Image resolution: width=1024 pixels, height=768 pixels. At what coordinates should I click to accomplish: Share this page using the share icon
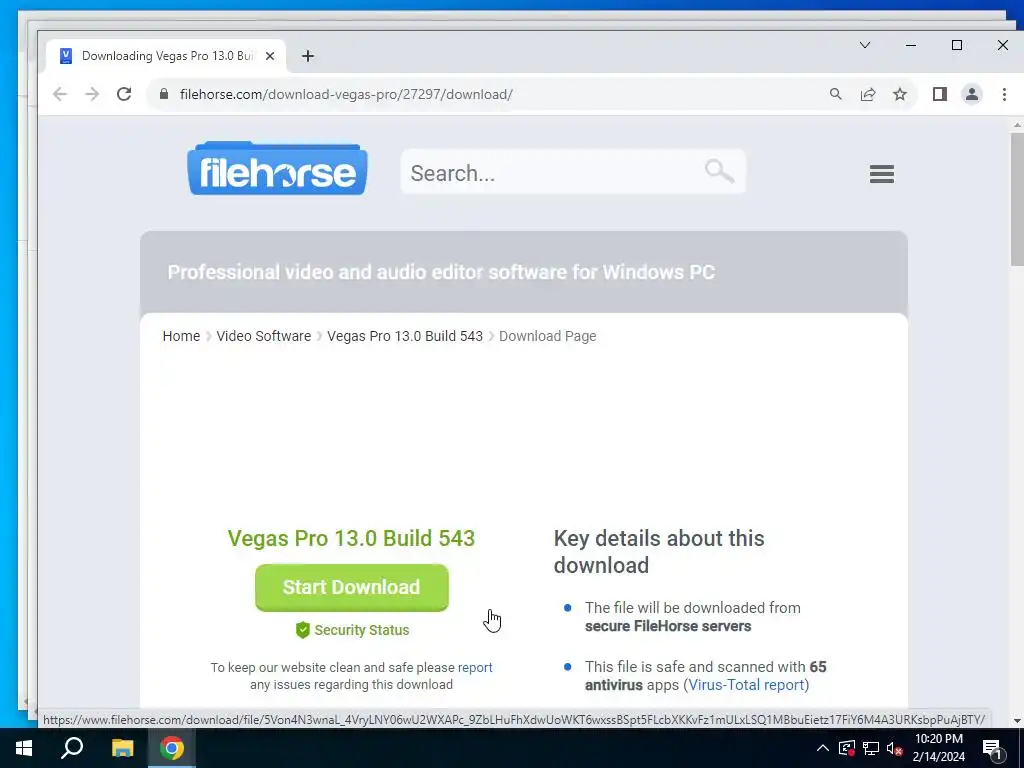pos(868,94)
